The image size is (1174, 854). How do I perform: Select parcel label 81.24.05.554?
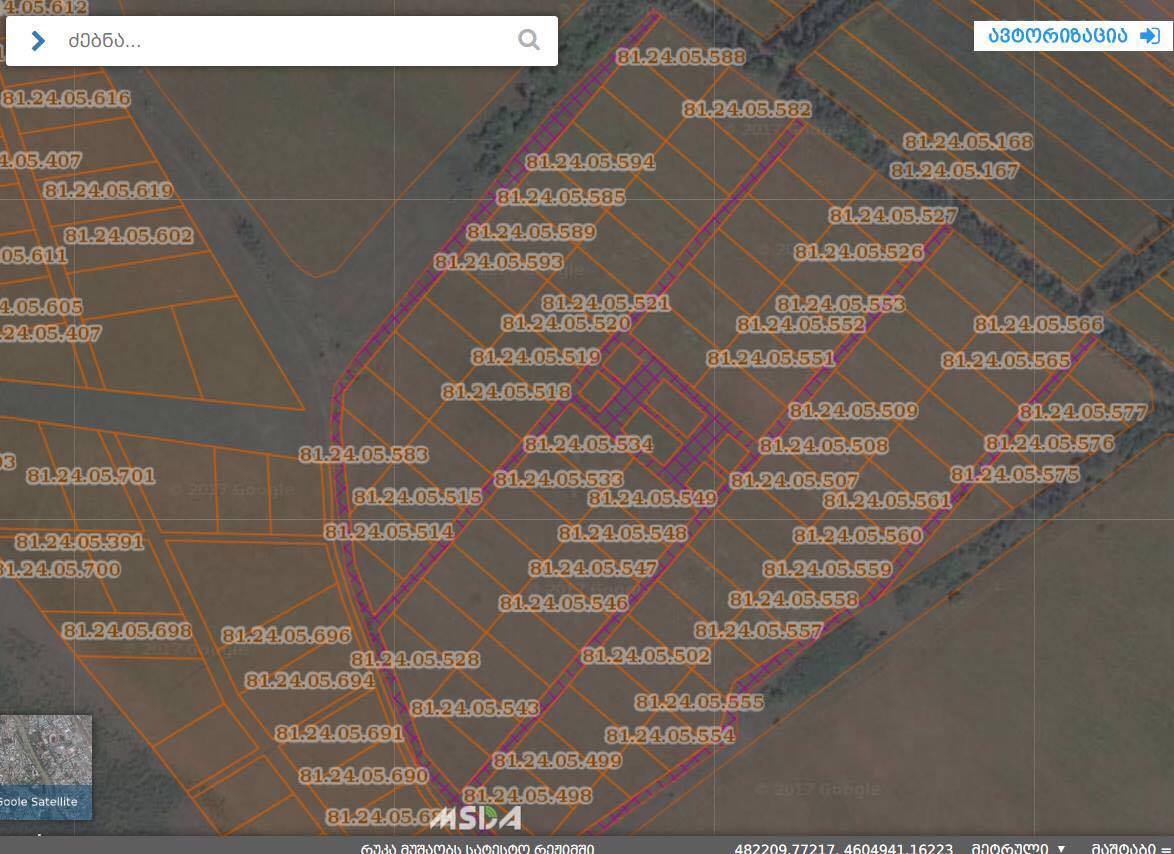(669, 736)
